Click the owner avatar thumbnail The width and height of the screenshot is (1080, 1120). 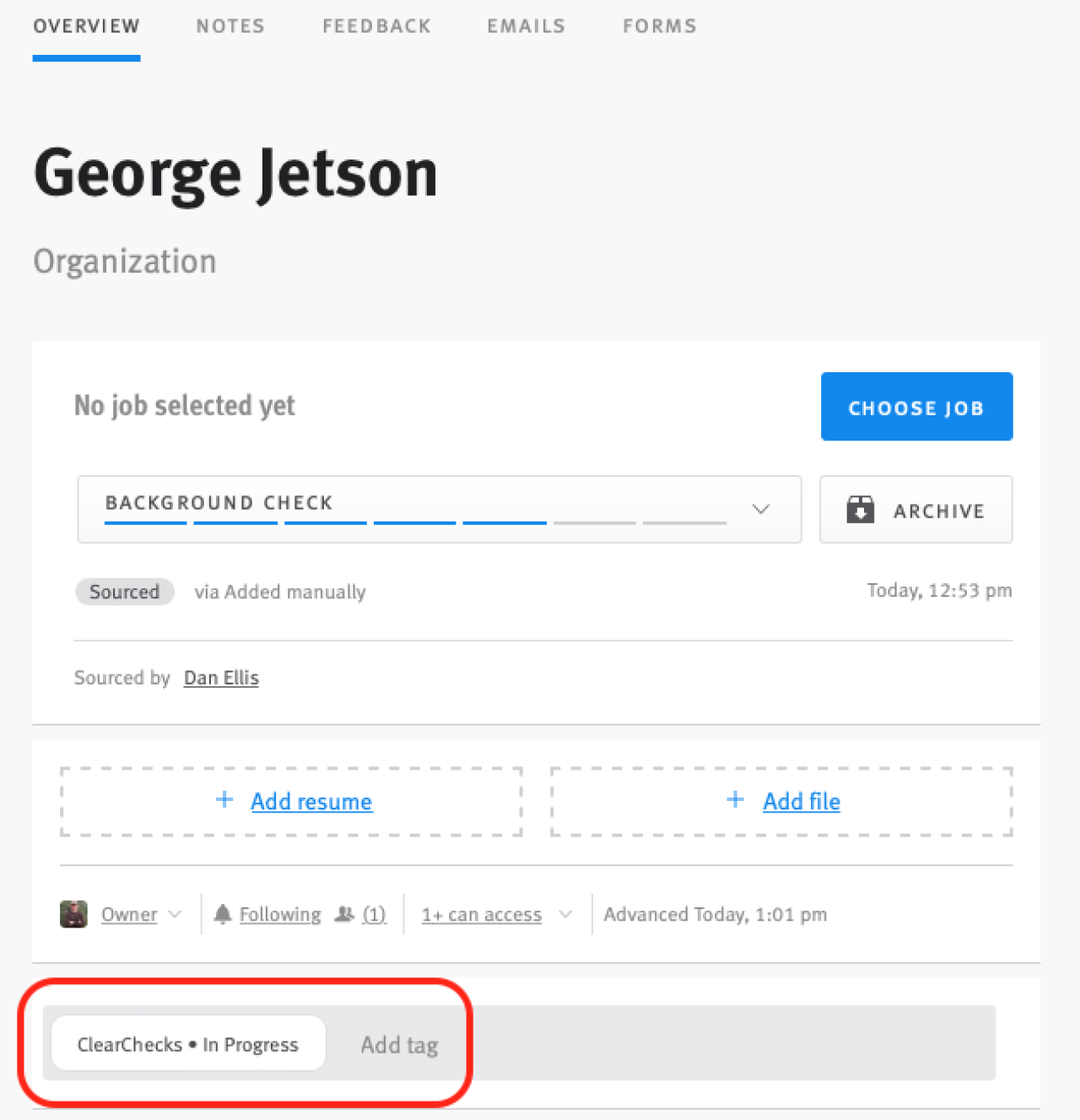(74, 914)
